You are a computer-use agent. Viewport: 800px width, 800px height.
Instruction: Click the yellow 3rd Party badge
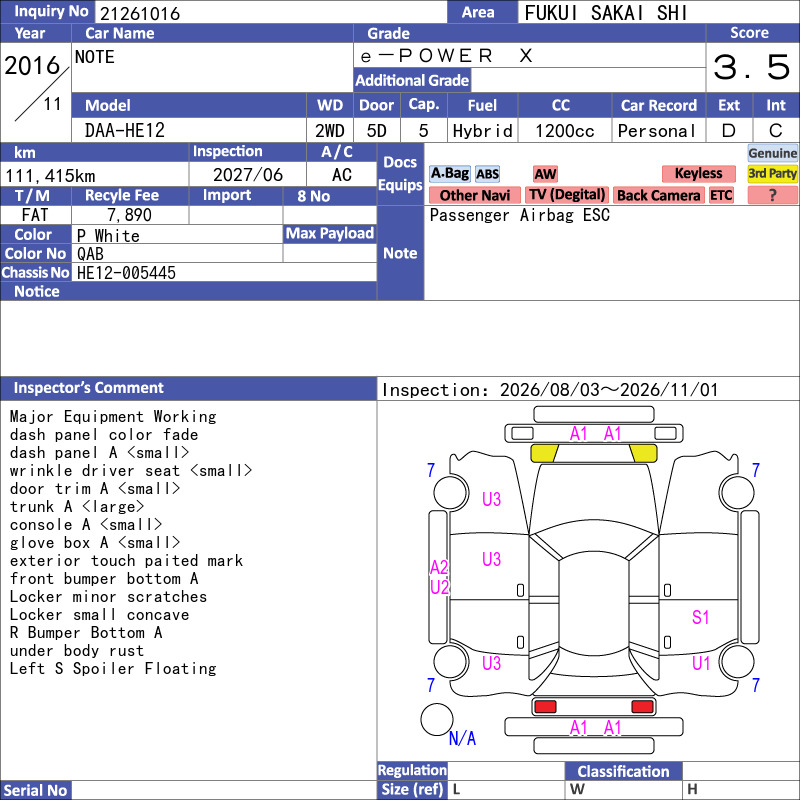click(772, 174)
